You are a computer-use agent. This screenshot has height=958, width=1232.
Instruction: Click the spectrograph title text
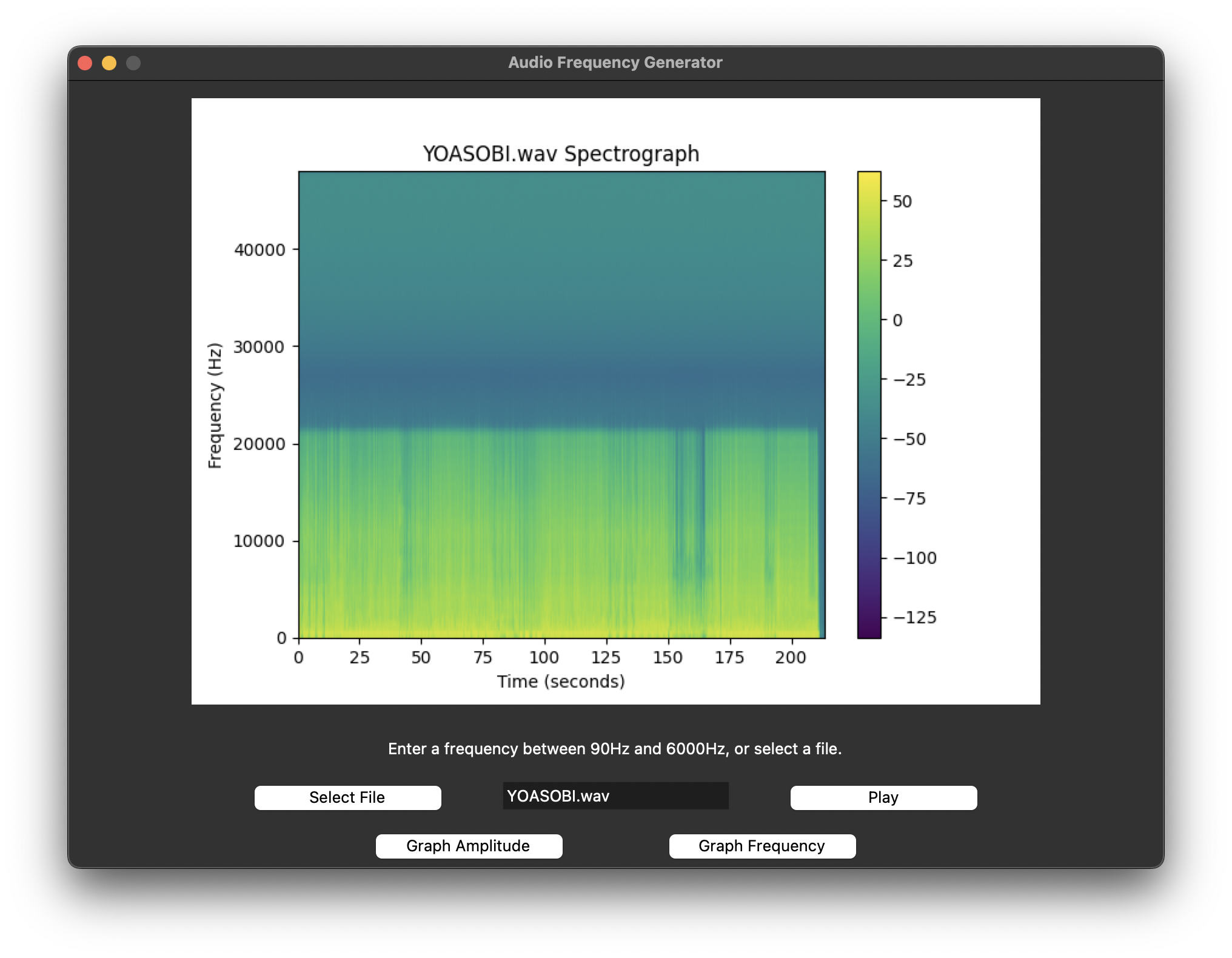click(561, 153)
